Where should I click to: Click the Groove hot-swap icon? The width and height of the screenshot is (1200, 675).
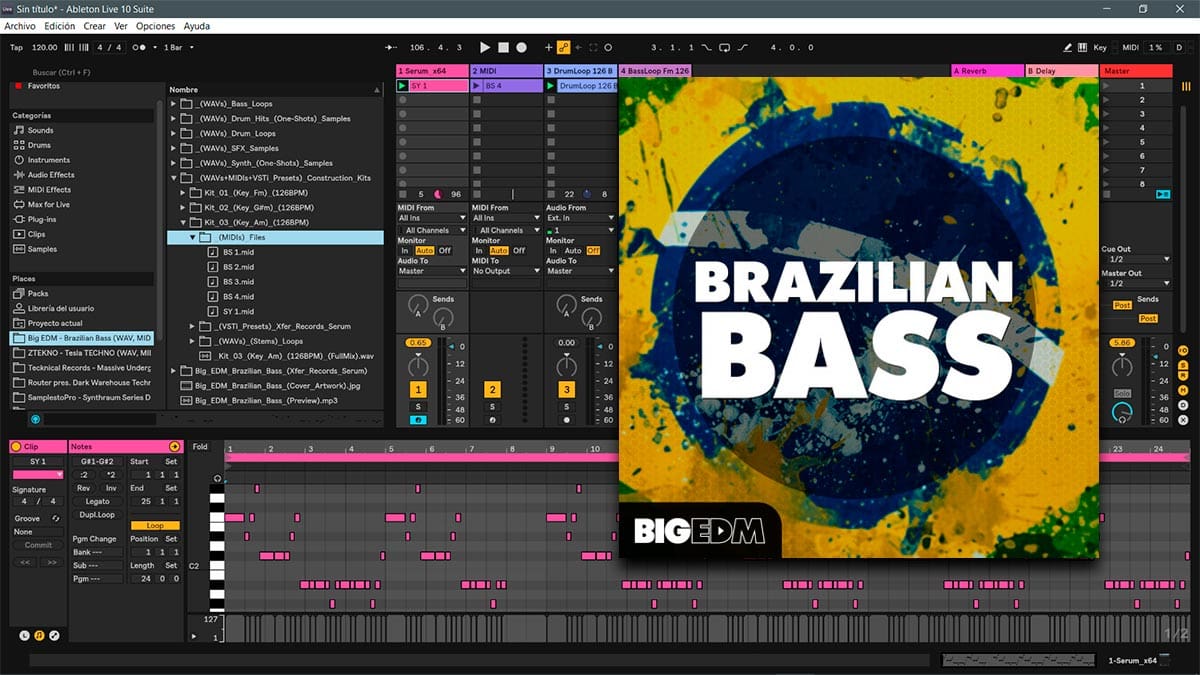(56, 519)
